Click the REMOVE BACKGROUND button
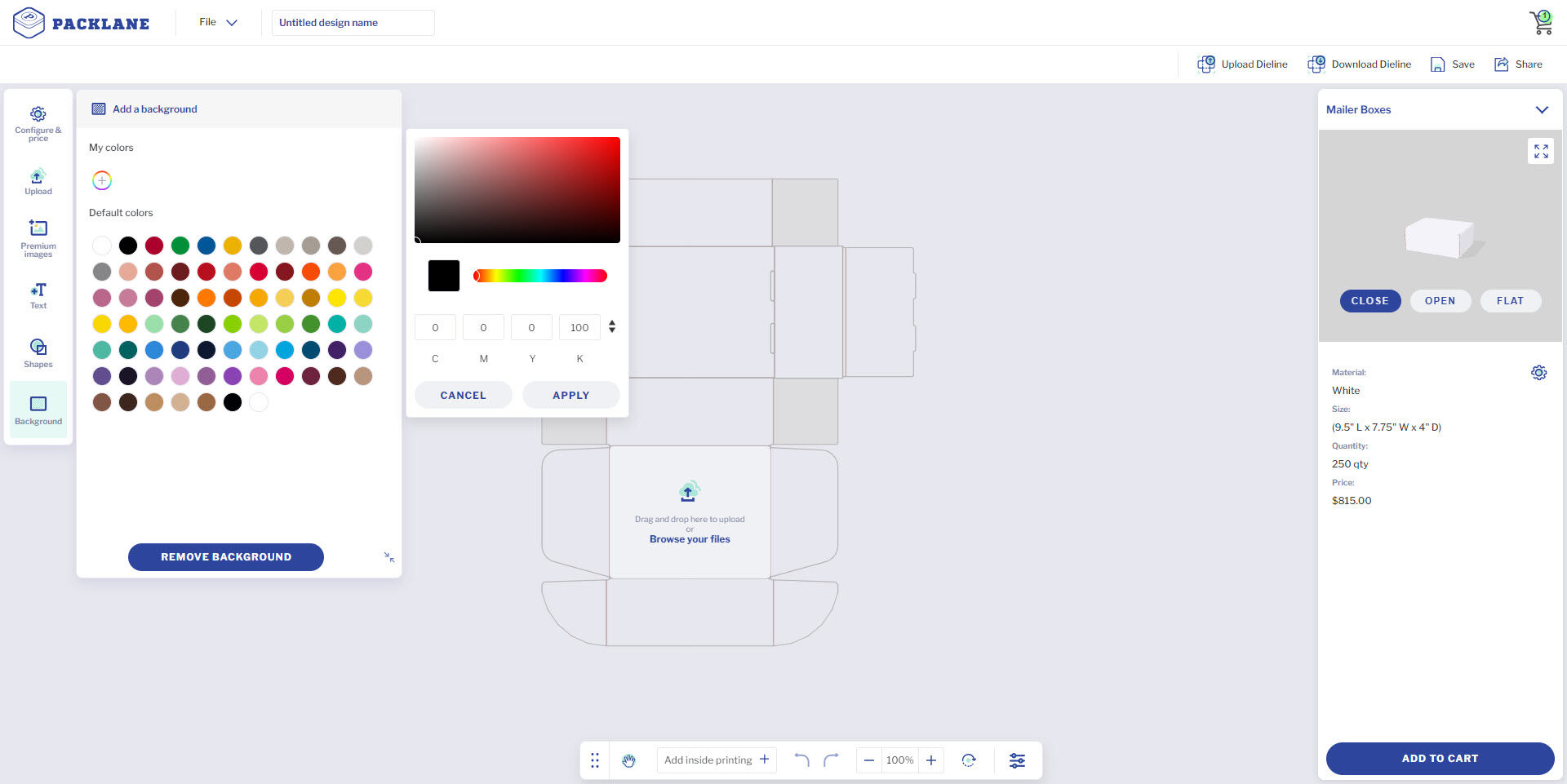Viewport: 1567px width, 784px height. [226, 557]
